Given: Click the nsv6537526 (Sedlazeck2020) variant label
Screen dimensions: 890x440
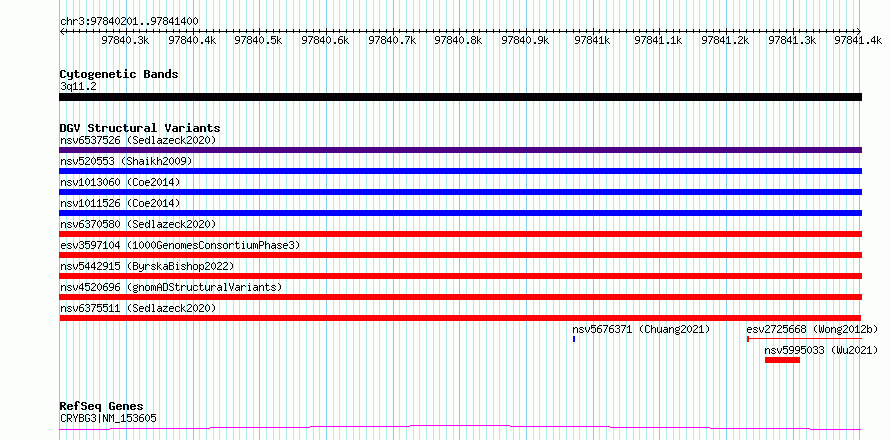Looking at the screenshot, I should 138,140.
